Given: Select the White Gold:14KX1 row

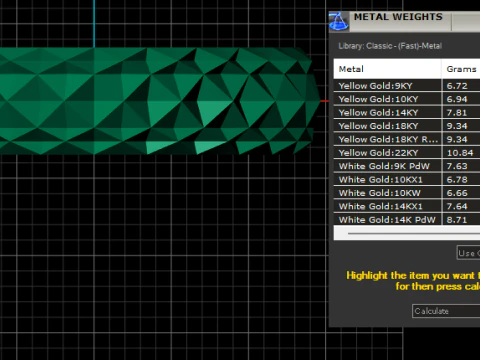Looking at the screenshot, I should click(x=407, y=206).
